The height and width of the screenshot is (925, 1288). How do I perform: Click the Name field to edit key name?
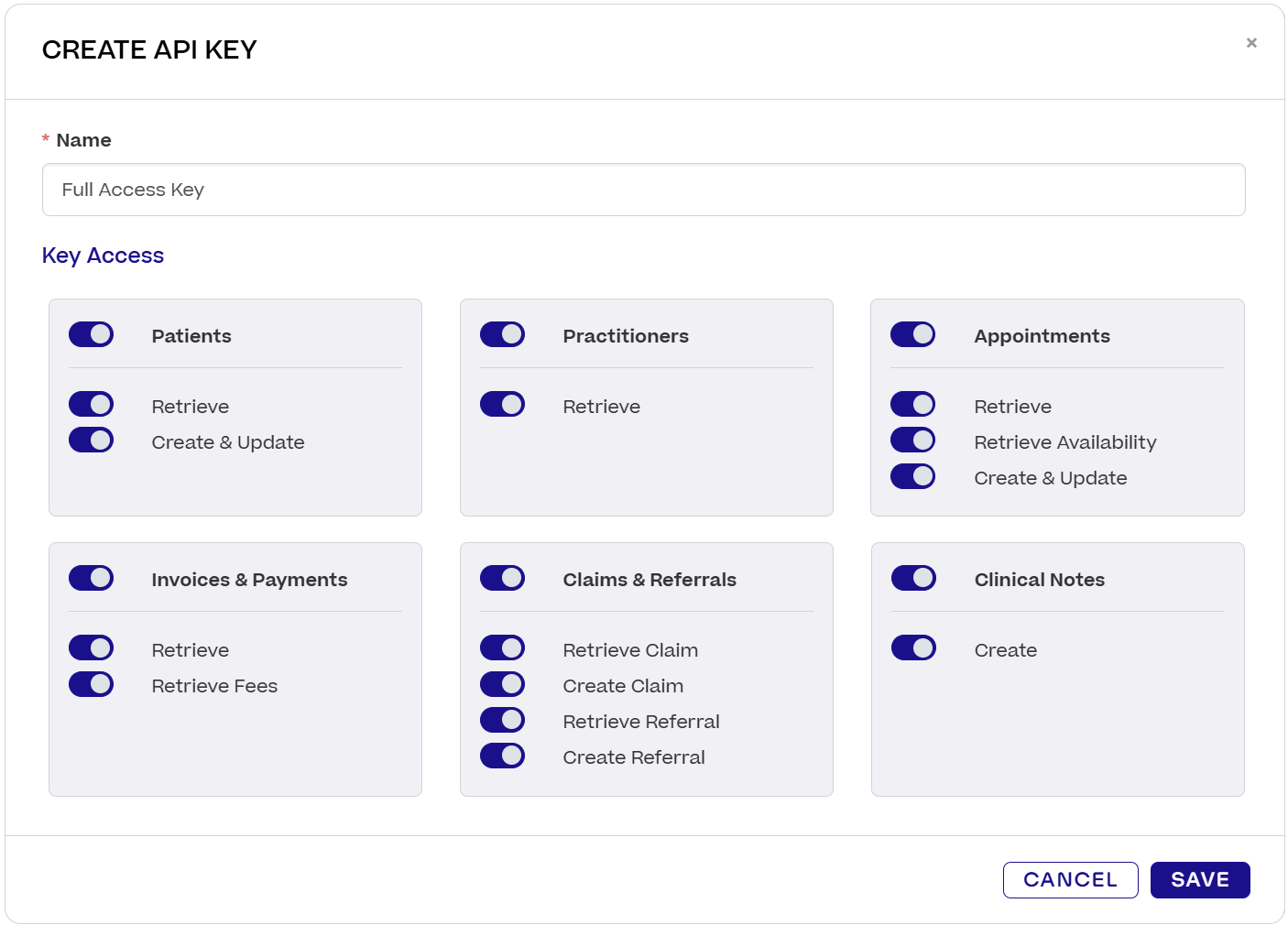click(641, 190)
